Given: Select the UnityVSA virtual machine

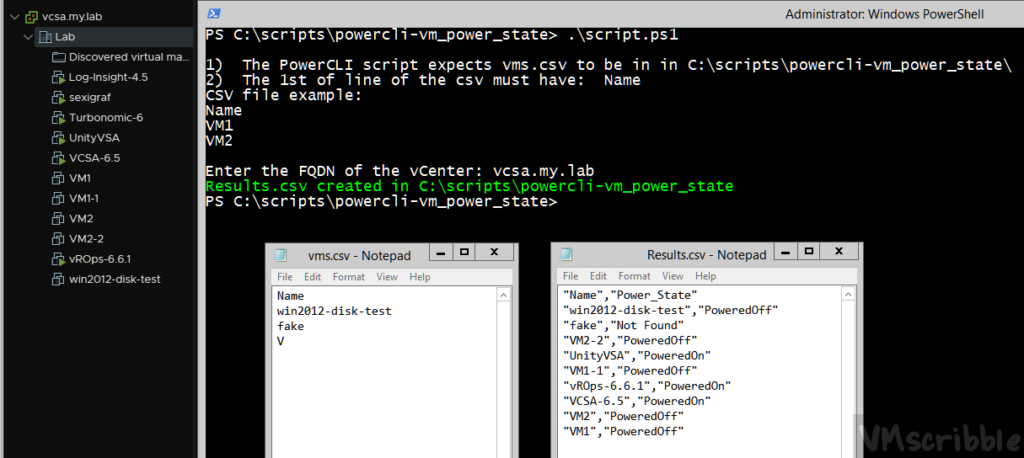Looking at the screenshot, I should pos(95,137).
